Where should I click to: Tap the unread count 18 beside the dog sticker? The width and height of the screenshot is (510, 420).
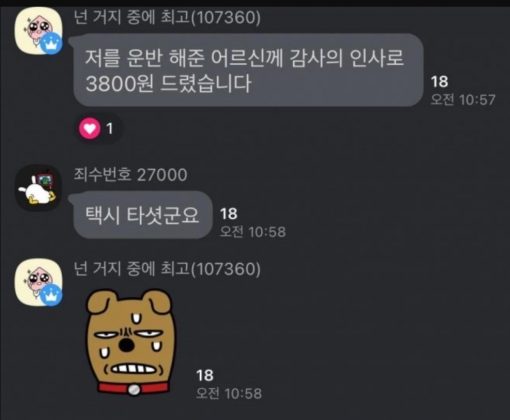point(205,375)
